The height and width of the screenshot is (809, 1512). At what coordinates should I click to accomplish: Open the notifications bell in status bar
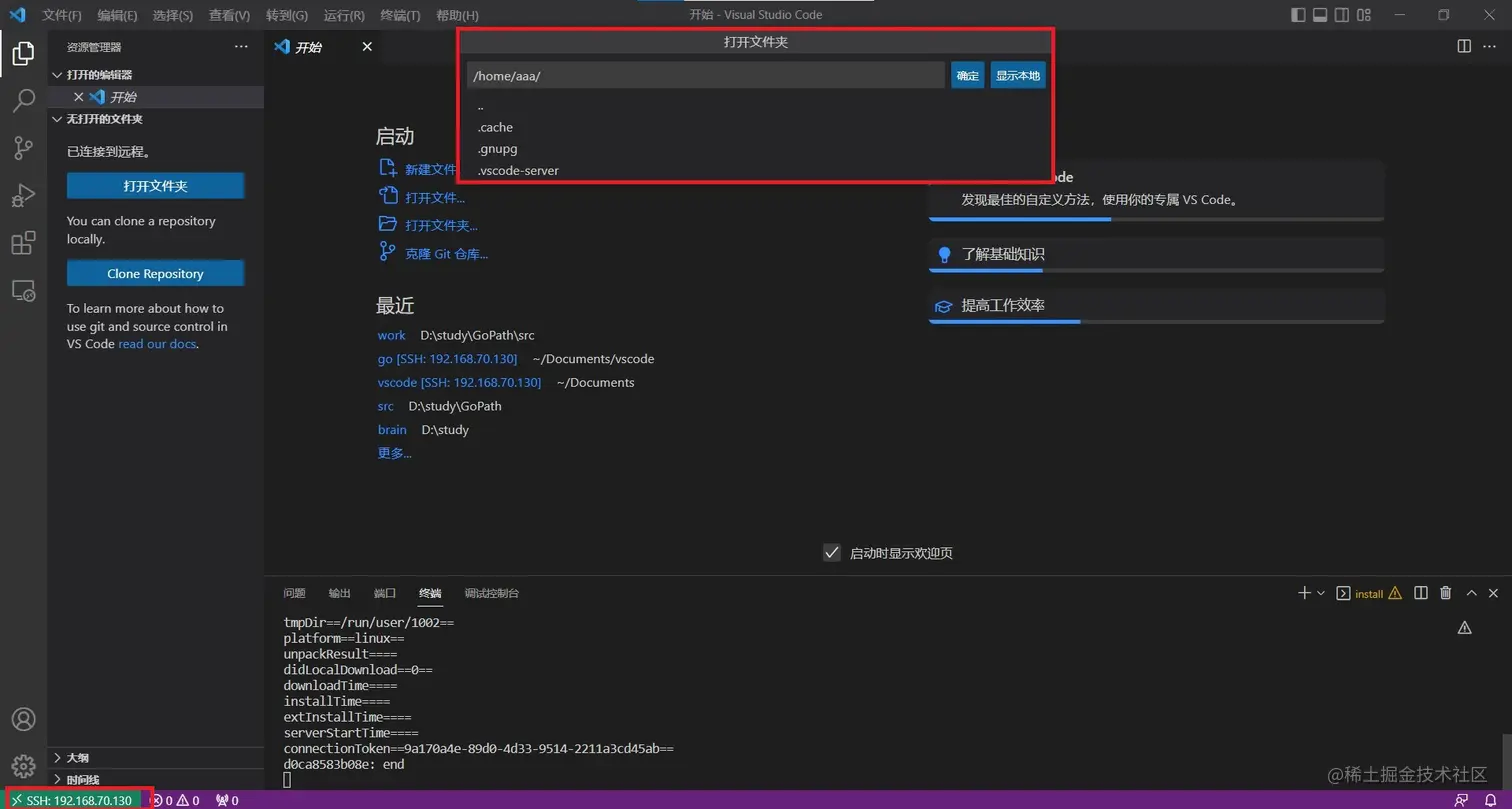pyautogui.click(x=1490, y=800)
